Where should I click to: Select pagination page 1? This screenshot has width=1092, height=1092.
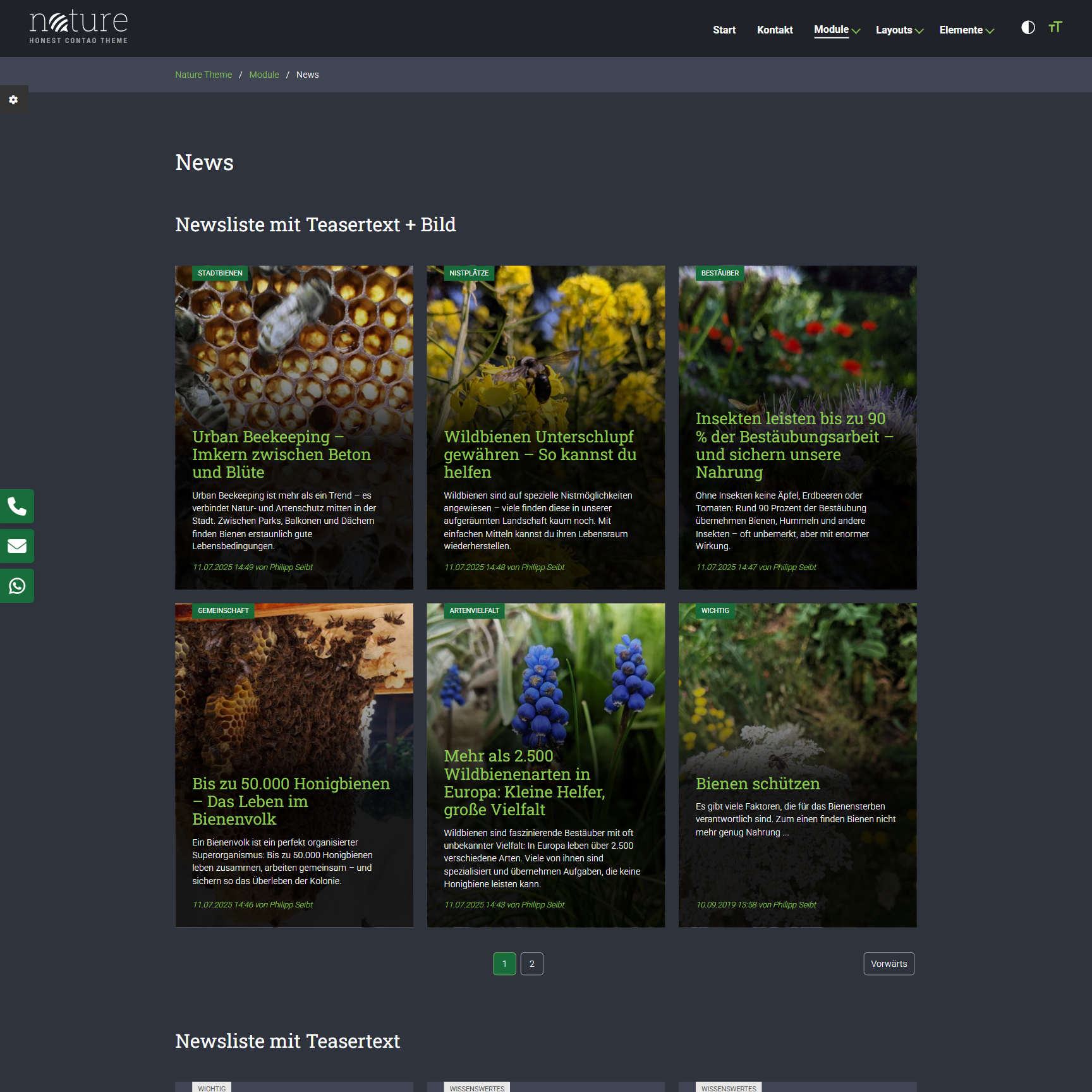click(x=504, y=964)
